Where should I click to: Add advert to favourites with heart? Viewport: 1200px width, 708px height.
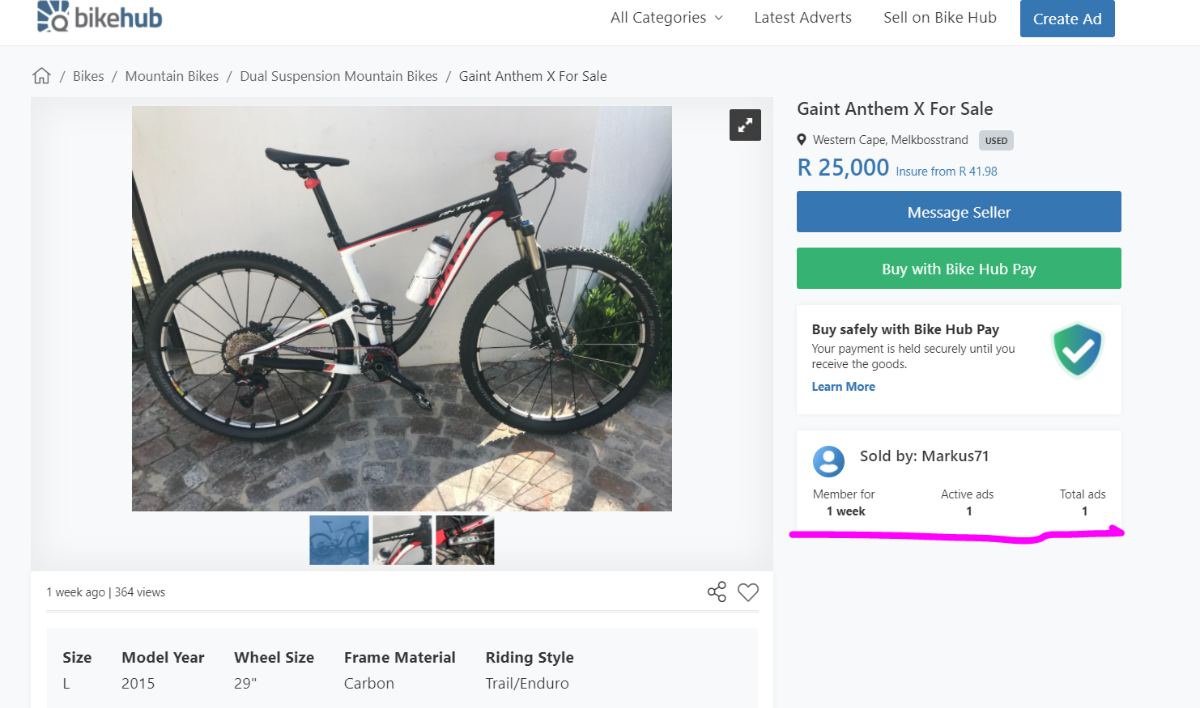[x=748, y=592]
